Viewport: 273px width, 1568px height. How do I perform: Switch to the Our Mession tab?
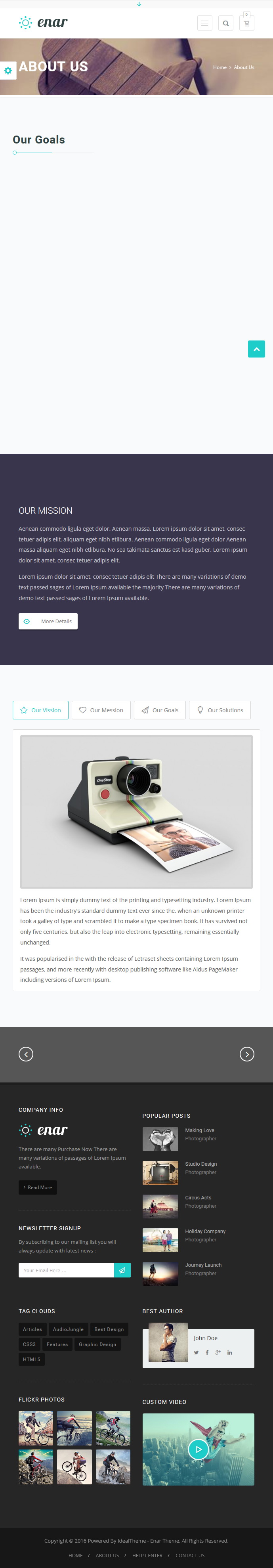pyautogui.click(x=101, y=710)
